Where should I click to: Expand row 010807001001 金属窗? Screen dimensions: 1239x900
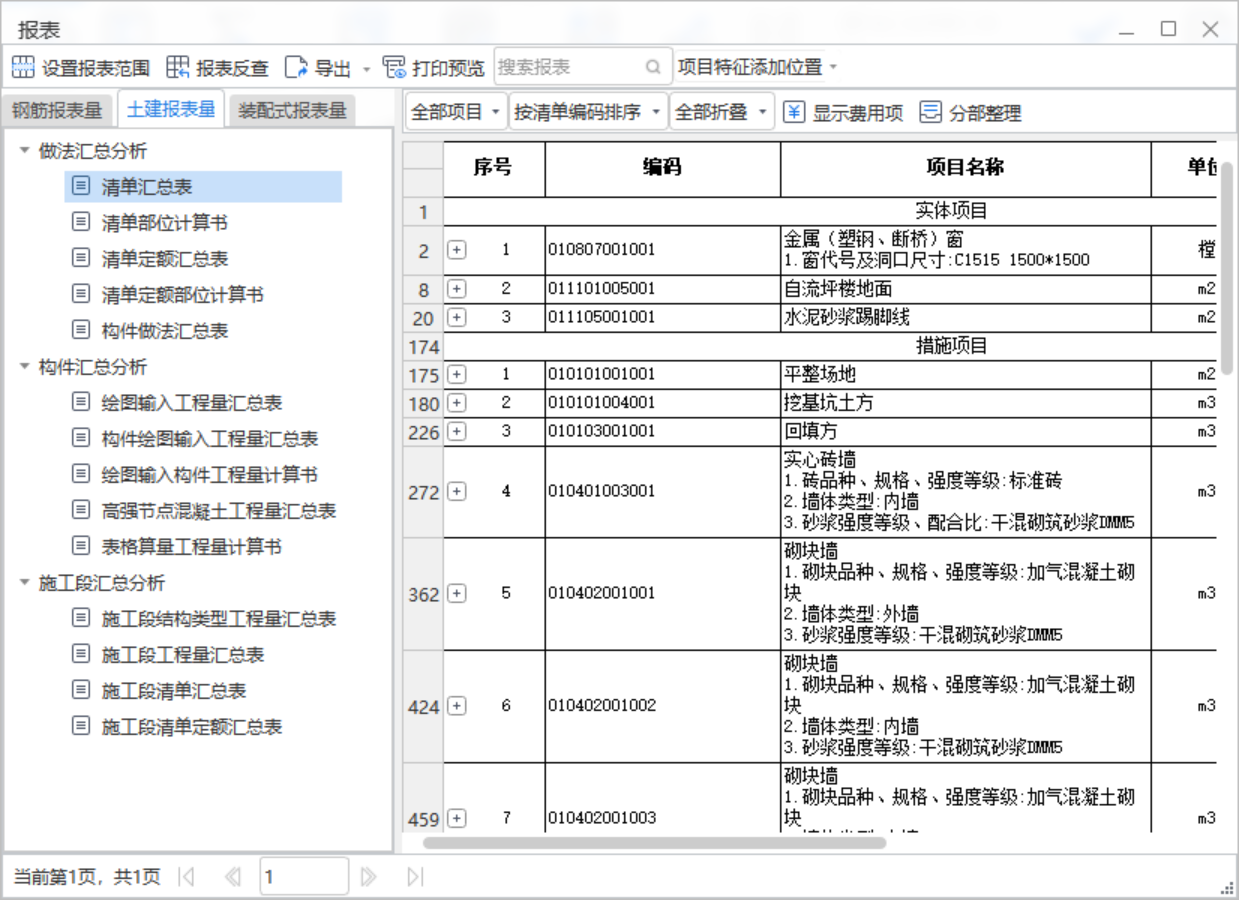tap(457, 250)
